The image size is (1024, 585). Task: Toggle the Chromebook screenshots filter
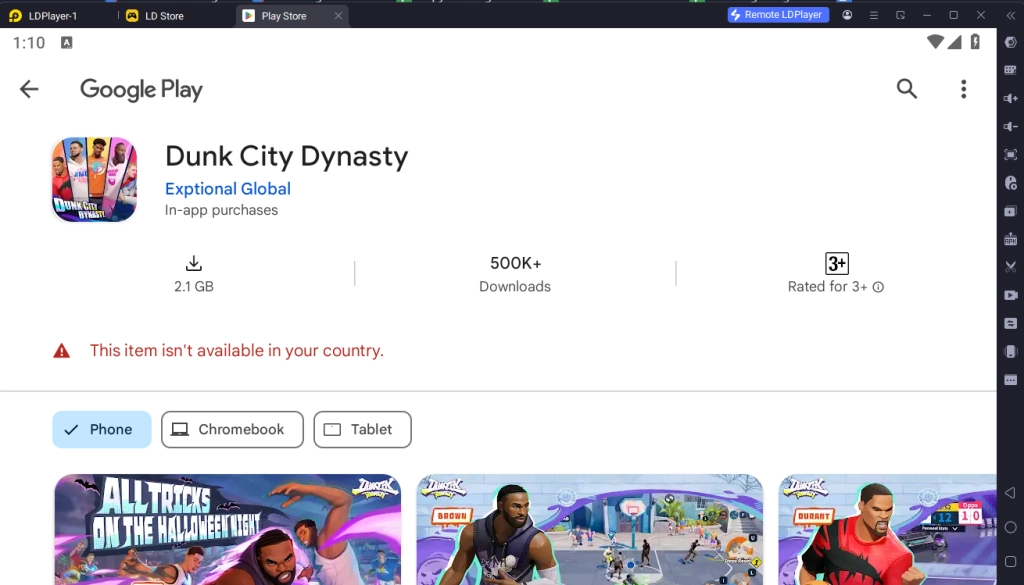(232, 429)
